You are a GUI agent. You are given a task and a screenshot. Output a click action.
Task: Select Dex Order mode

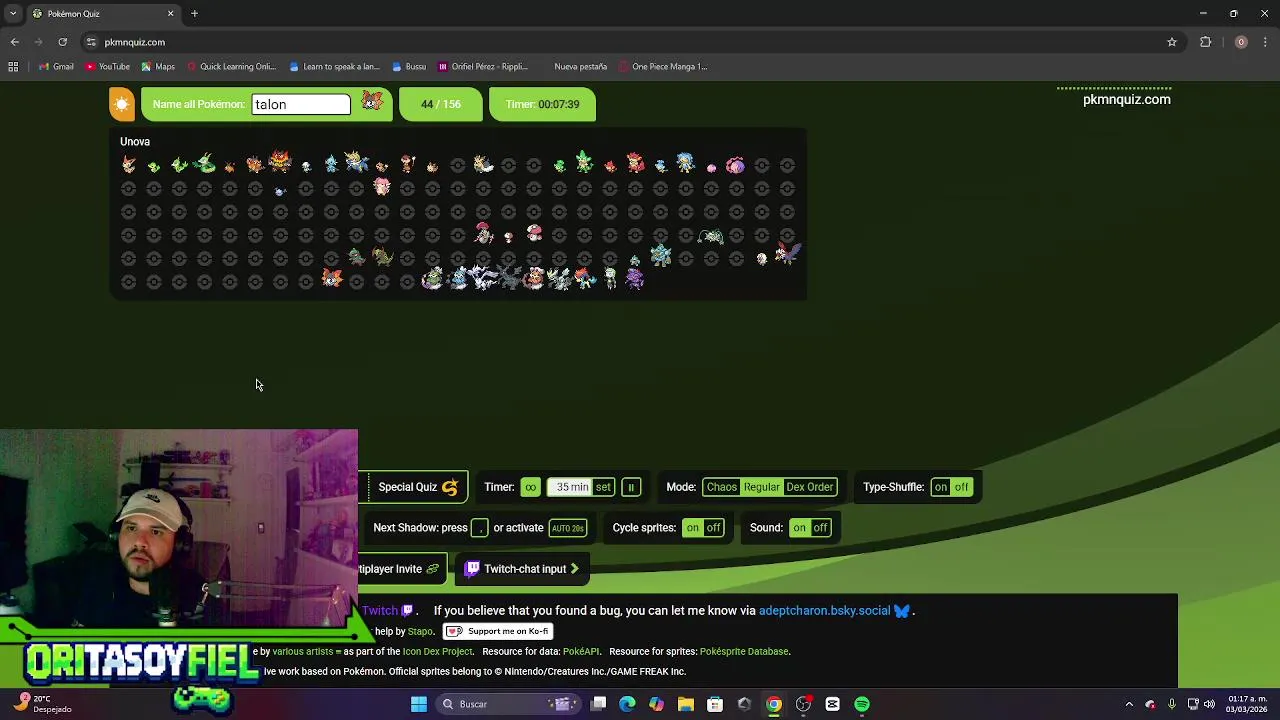[809, 487]
